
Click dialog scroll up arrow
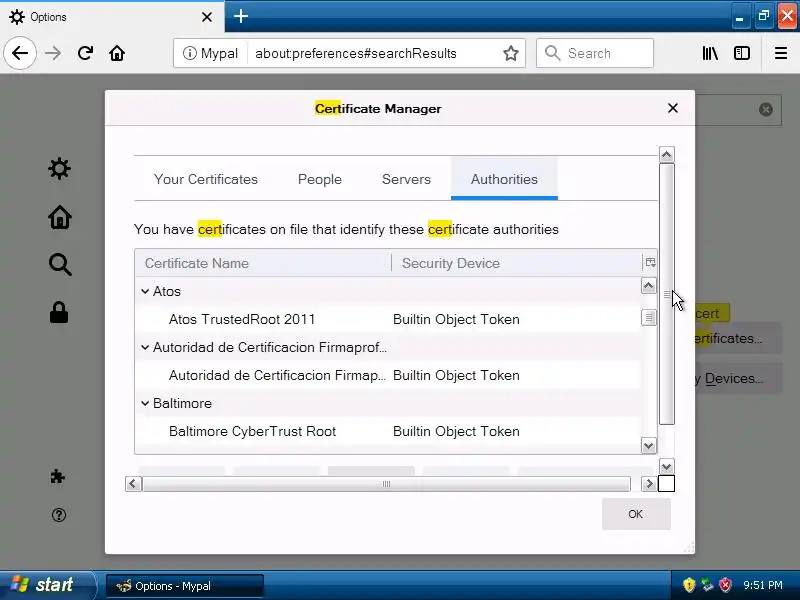666,155
